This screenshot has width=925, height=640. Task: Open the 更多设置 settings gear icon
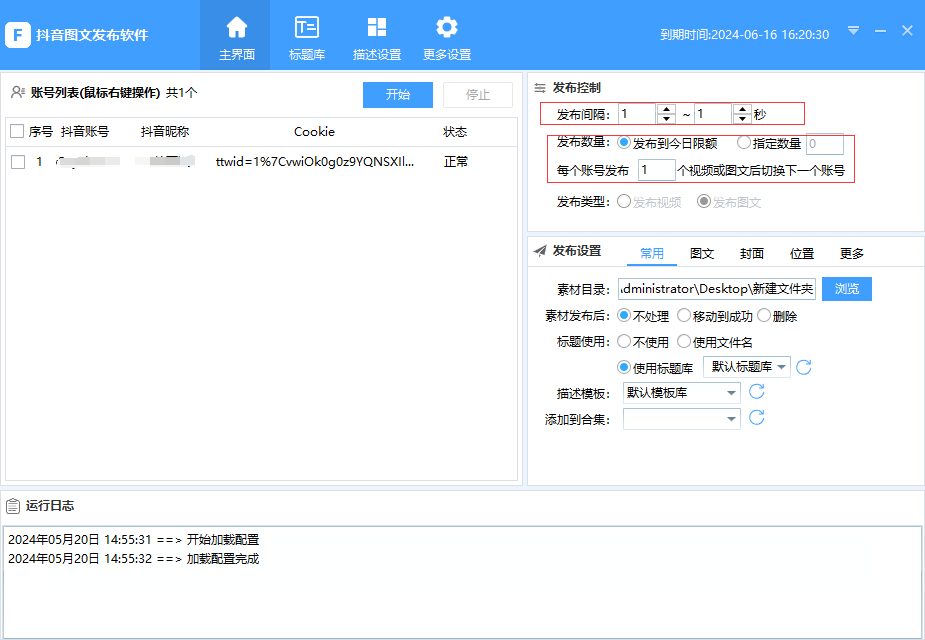click(x=446, y=27)
